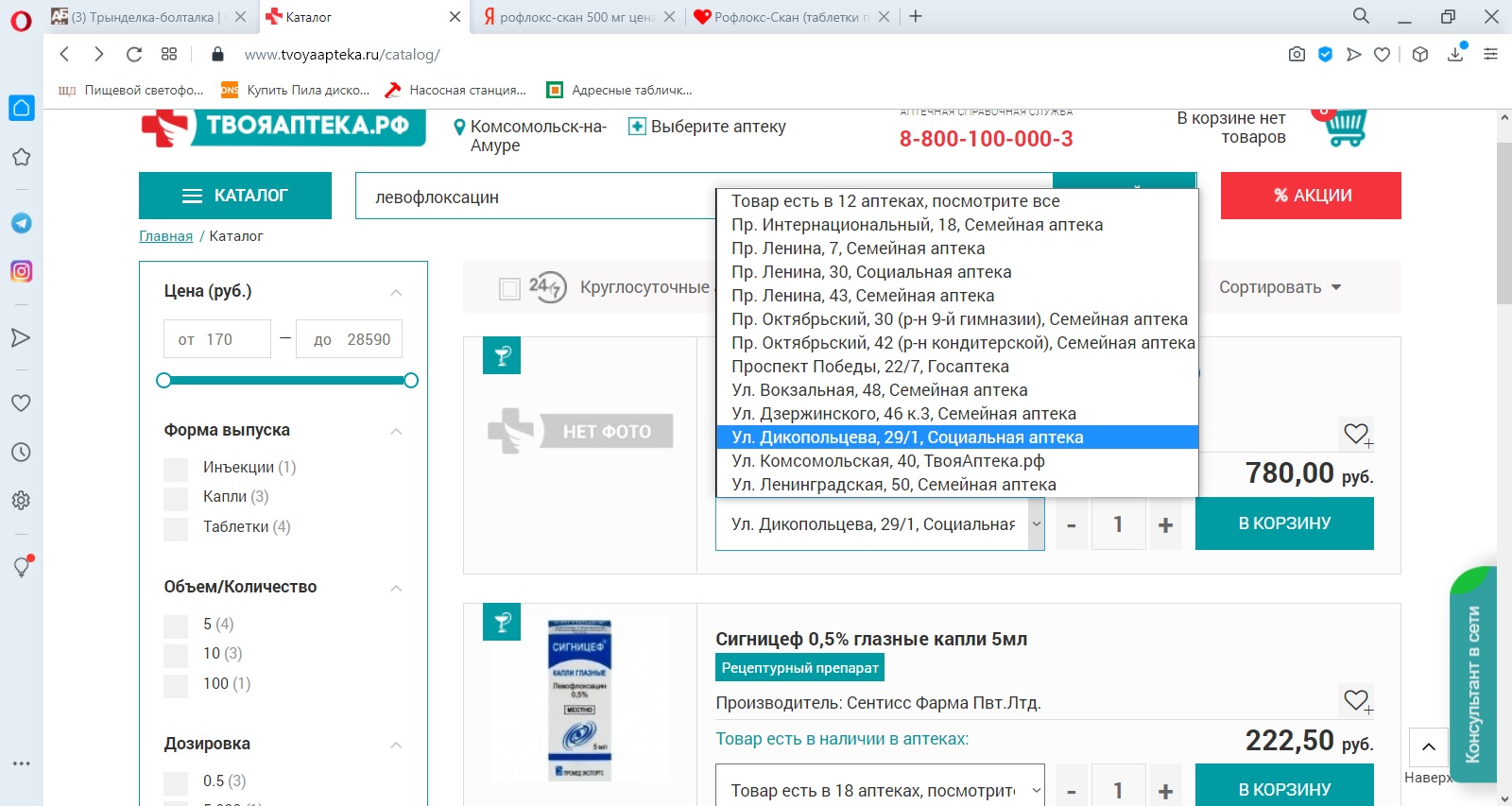Open Instagram in Opera sidebar
Image resolution: width=1512 pixels, height=806 pixels.
point(21,271)
